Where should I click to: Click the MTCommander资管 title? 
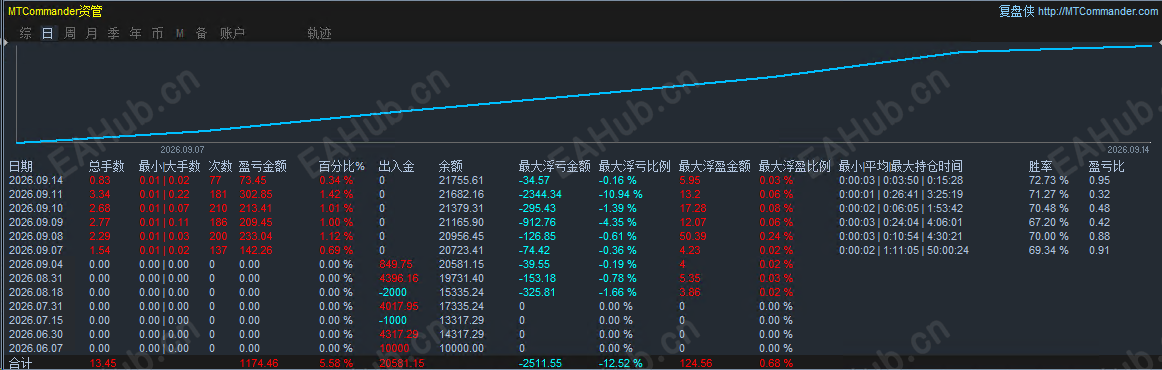56,11
